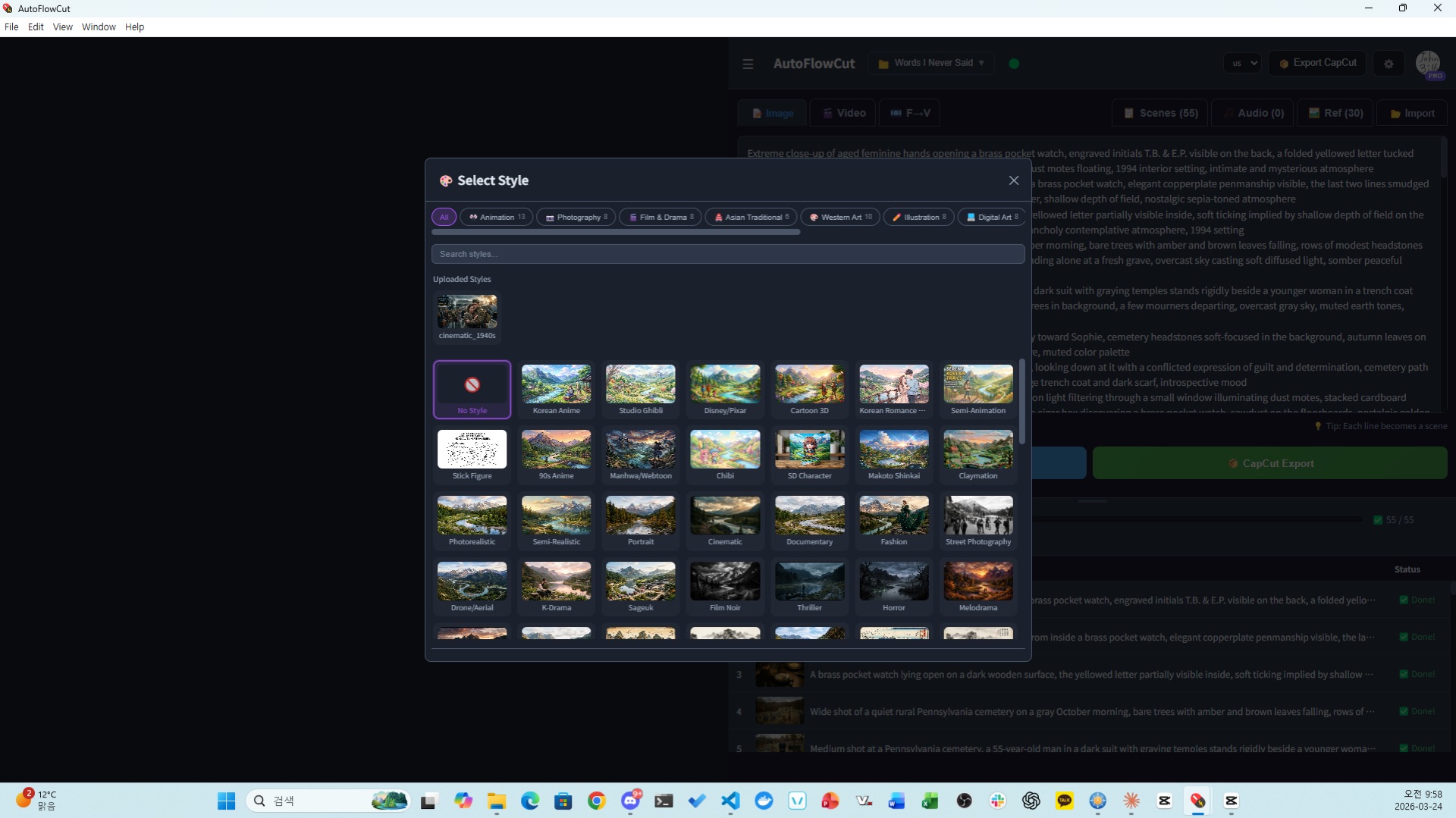This screenshot has height=818, width=1456.
Task: Close the Select Style dialog
Action: [1013, 180]
